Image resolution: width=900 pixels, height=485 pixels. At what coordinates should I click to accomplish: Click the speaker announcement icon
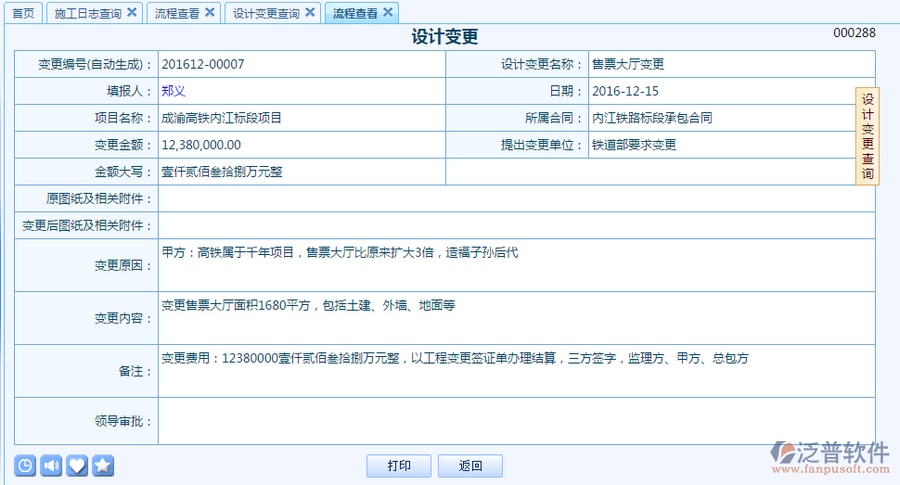point(51,465)
